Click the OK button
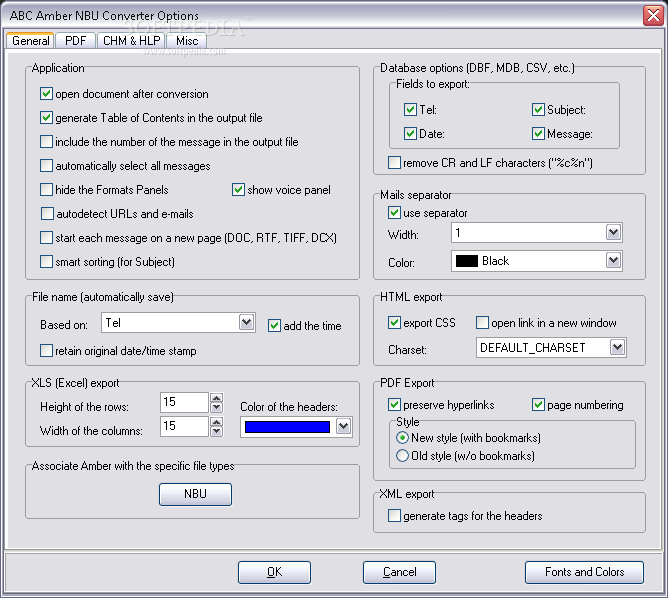The width and height of the screenshot is (668, 598). pos(274,572)
